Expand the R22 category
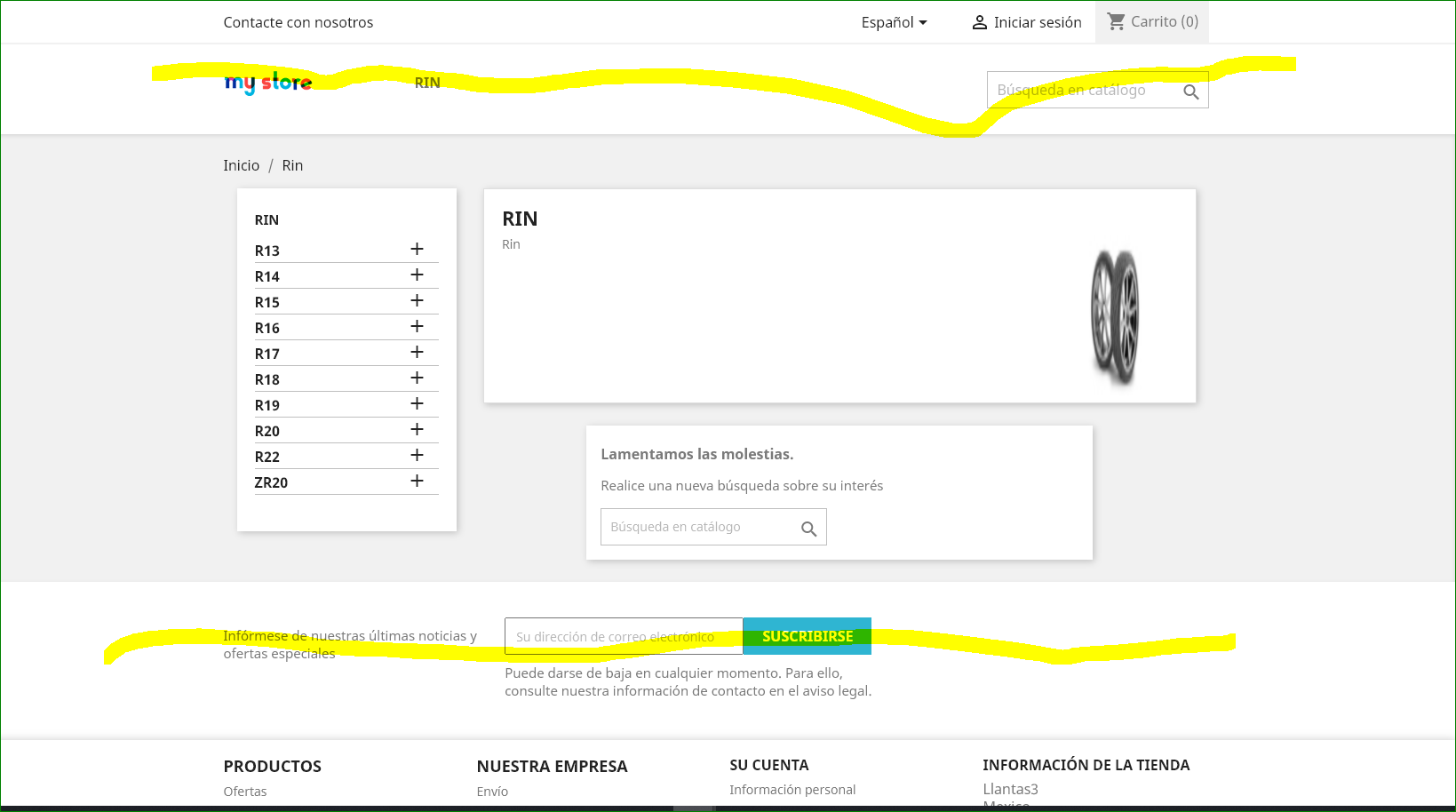The image size is (1456, 812). pyautogui.click(x=417, y=456)
